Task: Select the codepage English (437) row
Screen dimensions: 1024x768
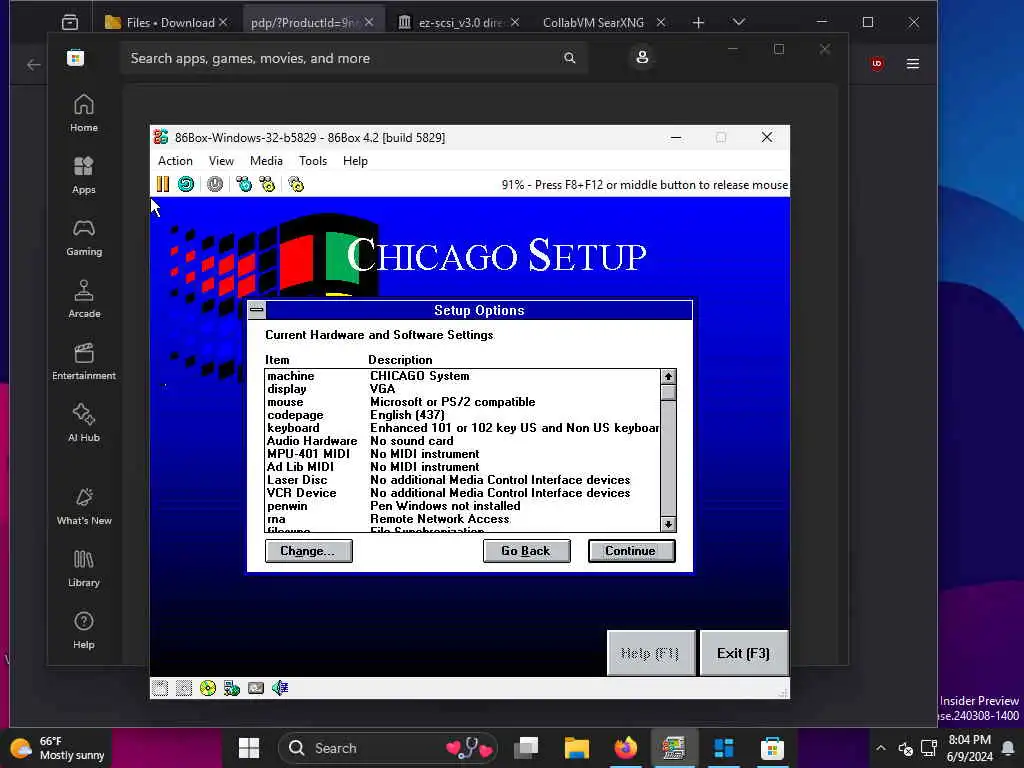Action: (x=462, y=415)
